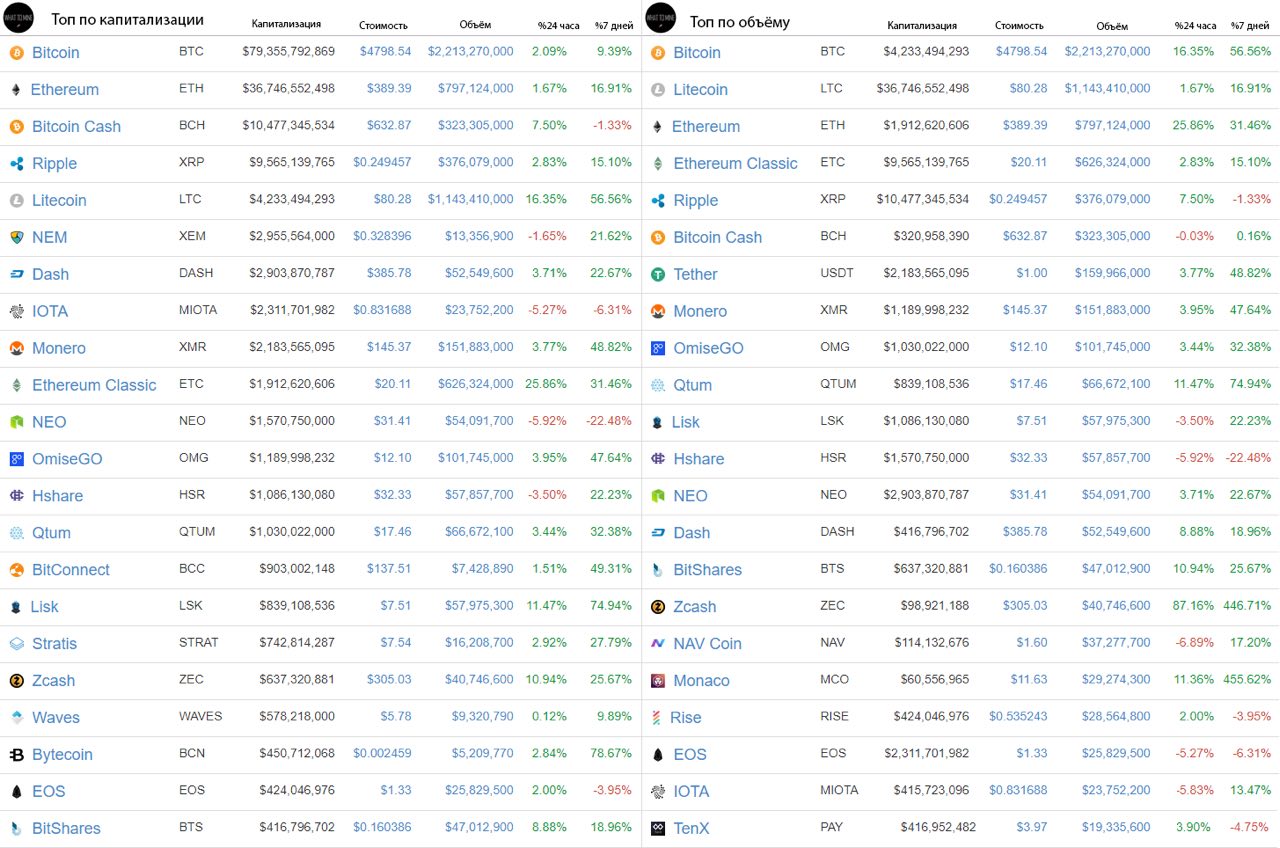The image size is (1280, 848).
Task: Open the Rise coin link
Action: (685, 718)
